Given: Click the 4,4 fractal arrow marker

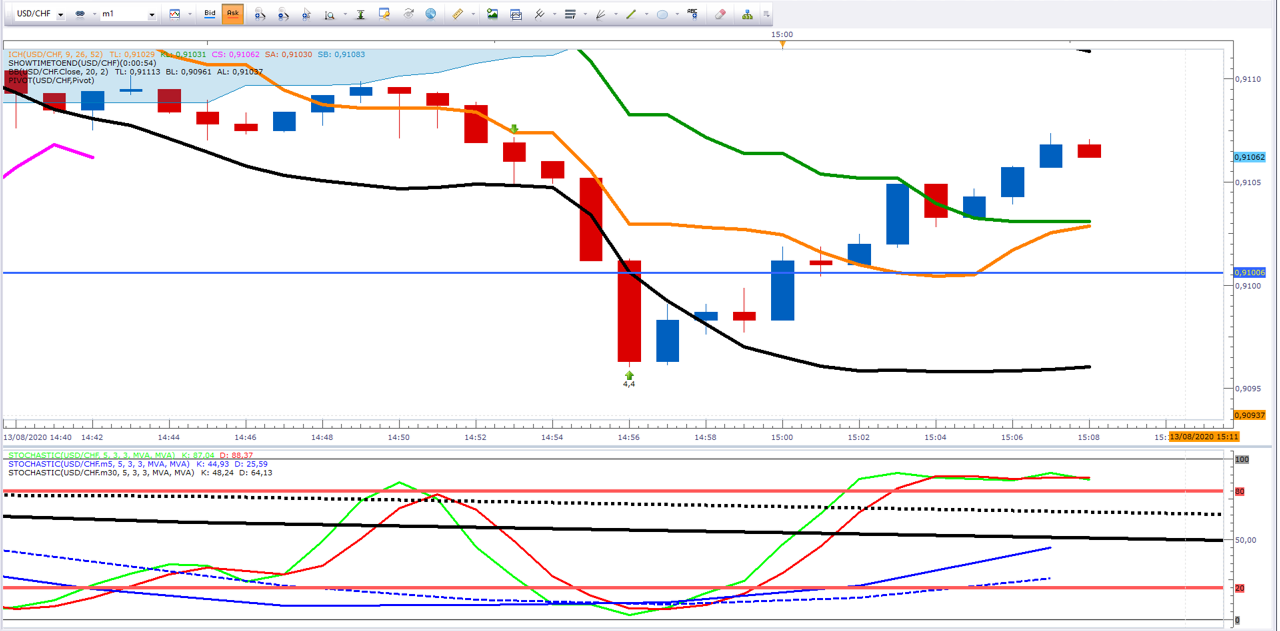Looking at the screenshot, I should [629, 379].
